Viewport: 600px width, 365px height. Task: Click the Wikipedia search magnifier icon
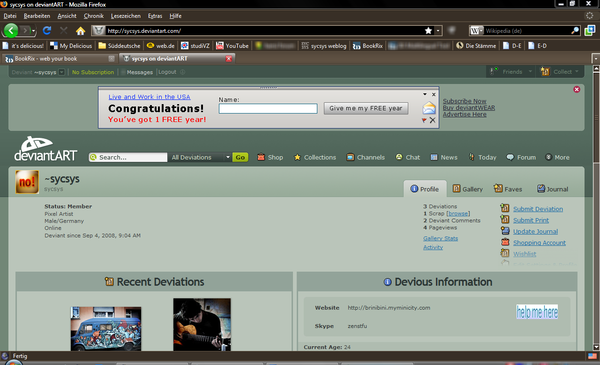[x=575, y=31]
